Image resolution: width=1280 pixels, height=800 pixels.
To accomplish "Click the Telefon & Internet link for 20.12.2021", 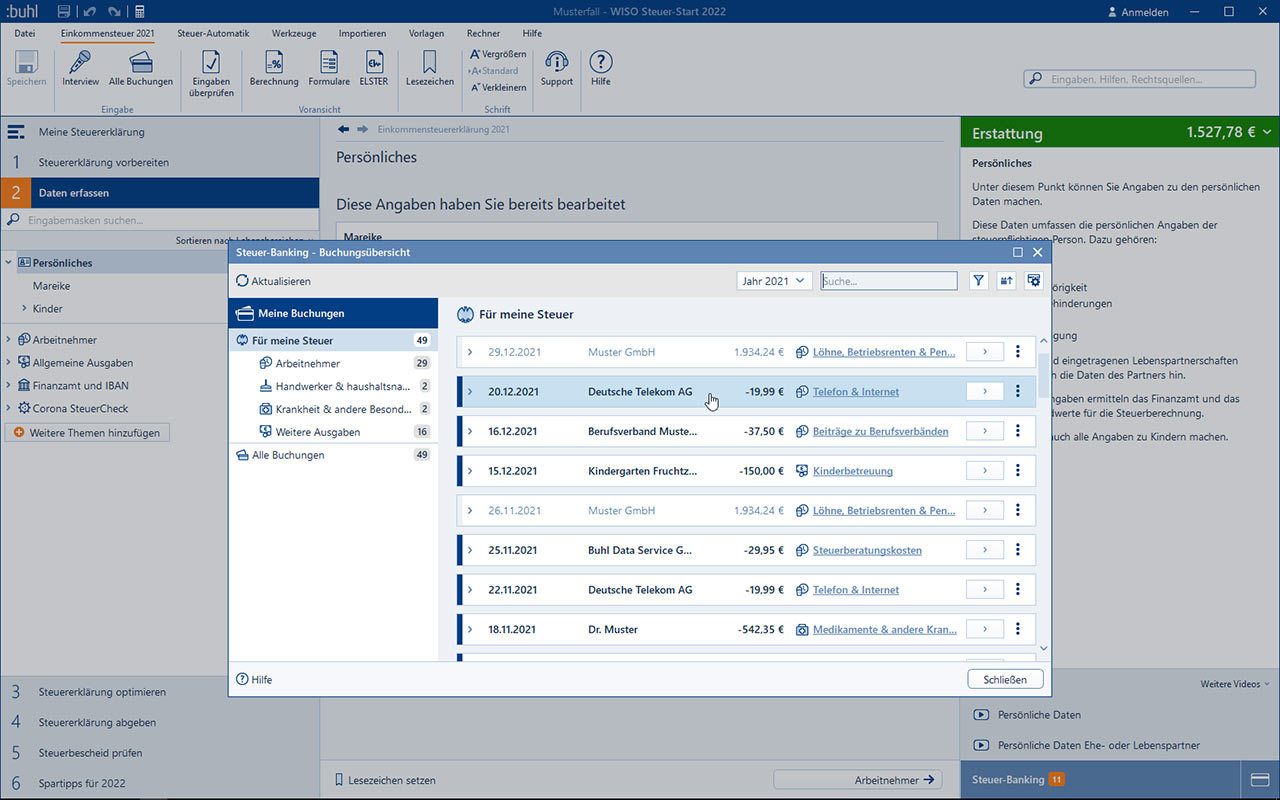I will (855, 392).
